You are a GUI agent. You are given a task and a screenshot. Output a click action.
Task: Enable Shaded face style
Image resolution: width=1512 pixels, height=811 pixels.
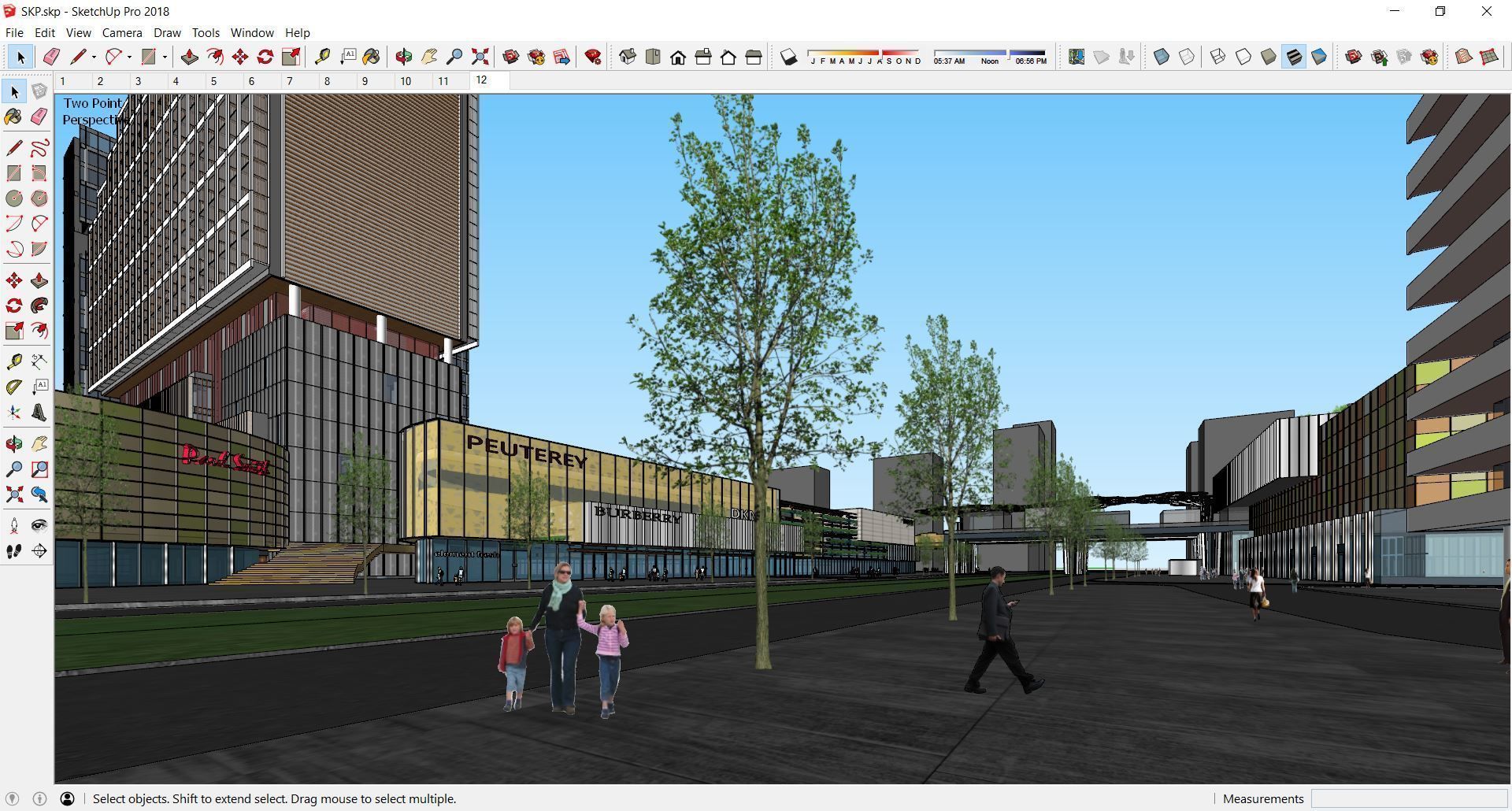(1269, 57)
